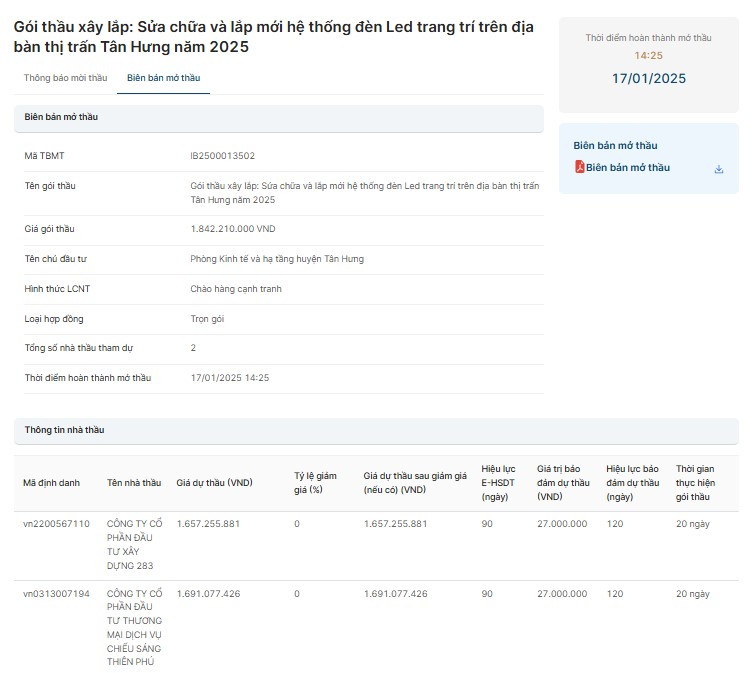Click the PDF file icon in sidebar
The width and height of the screenshot is (754, 673).
(x=579, y=168)
